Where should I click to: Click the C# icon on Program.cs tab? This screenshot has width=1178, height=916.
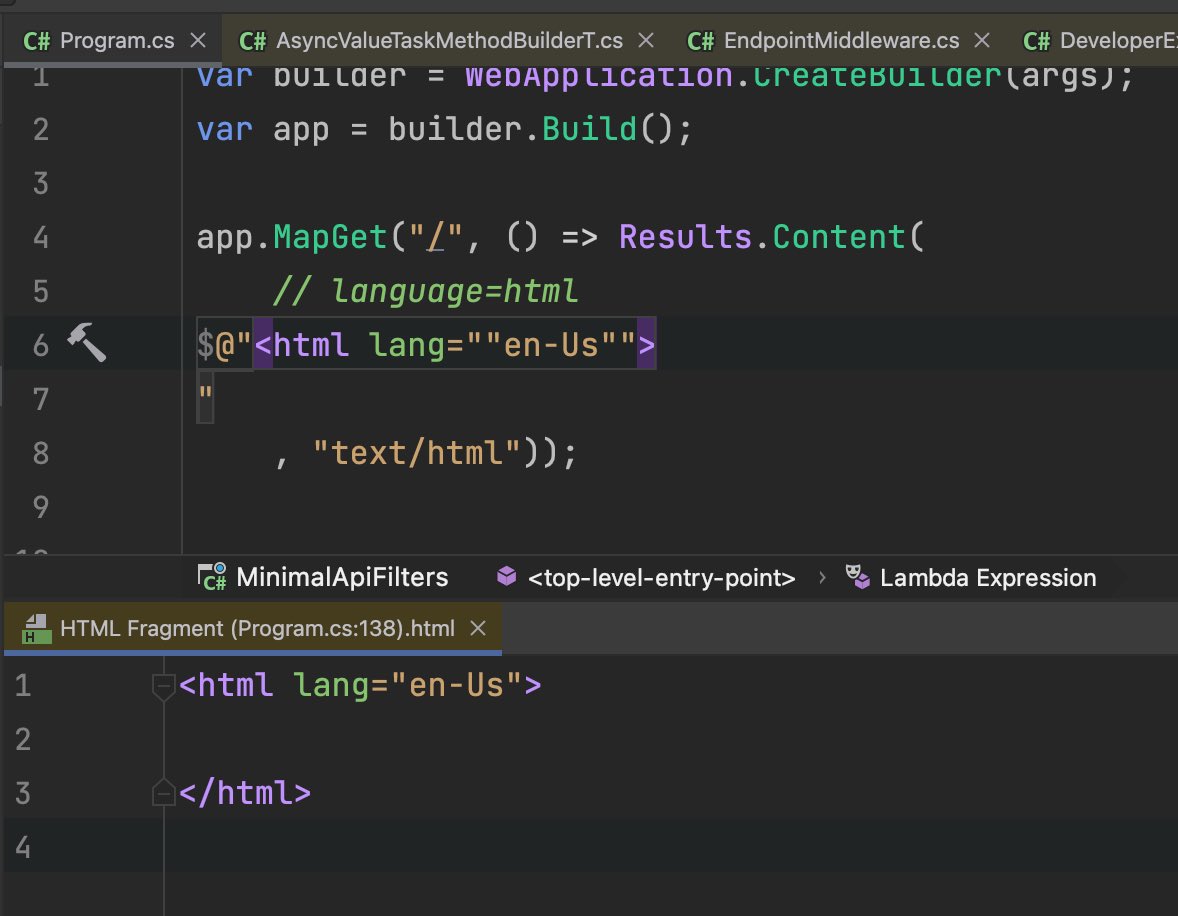[x=37, y=41]
